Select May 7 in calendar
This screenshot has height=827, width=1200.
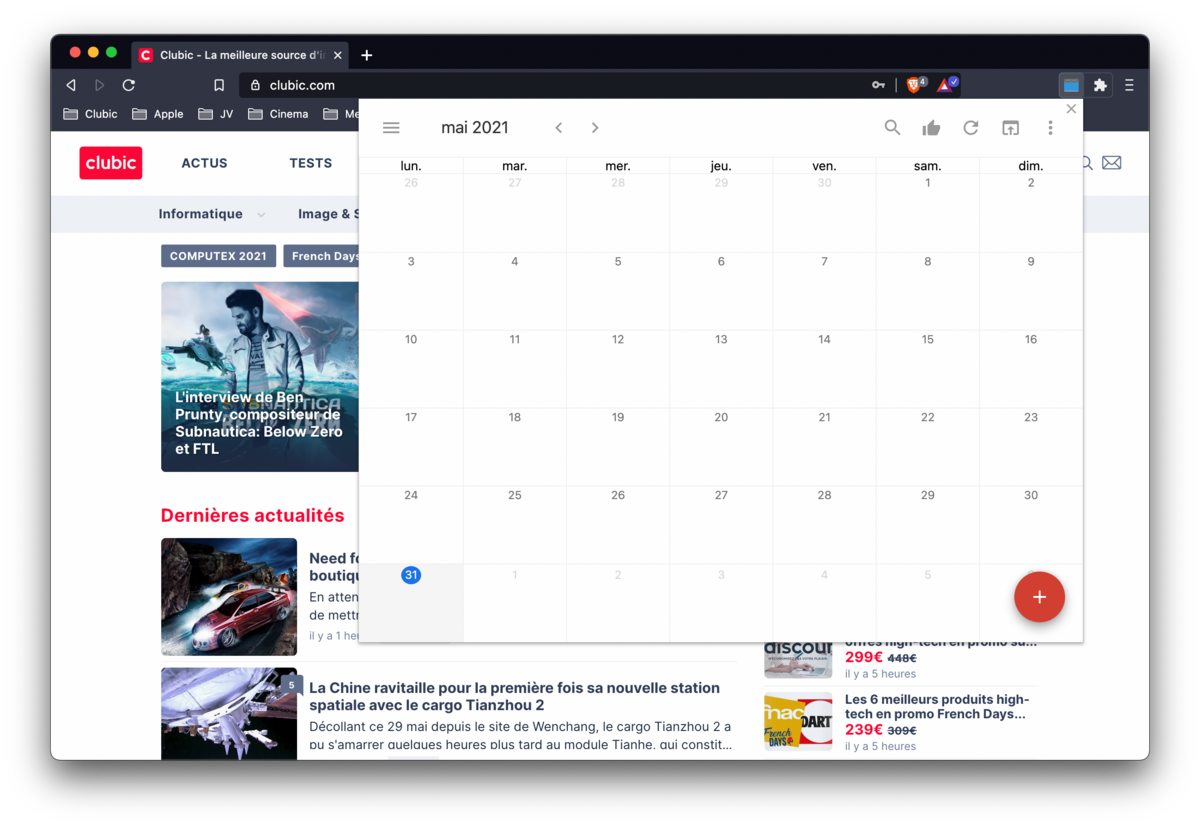coord(824,262)
